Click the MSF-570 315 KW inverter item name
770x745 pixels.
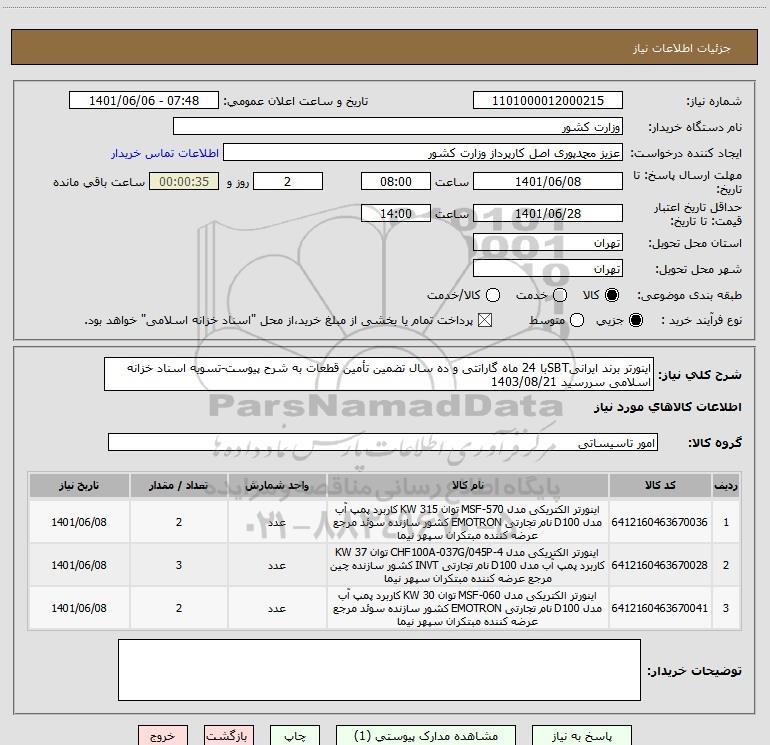point(468,522)
